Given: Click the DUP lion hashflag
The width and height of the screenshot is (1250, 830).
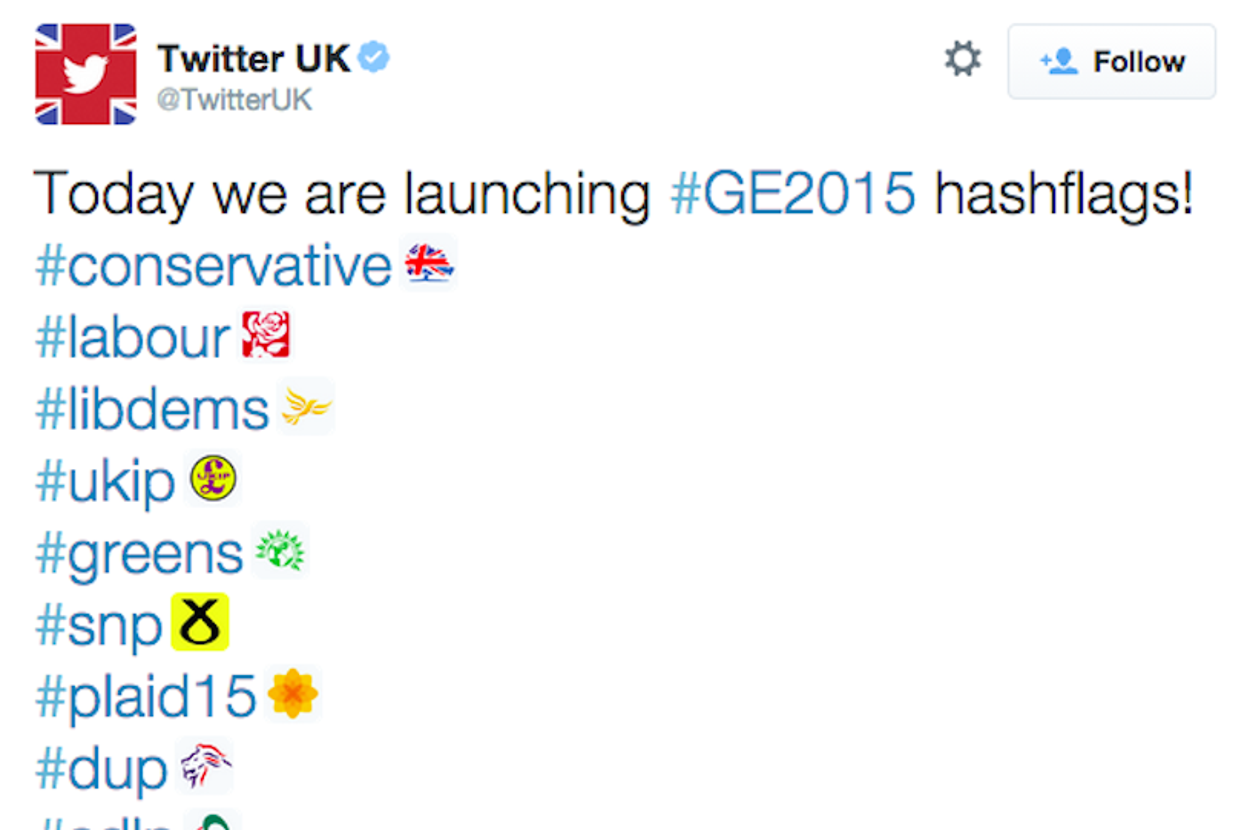Looking at the screenshot, I should (205, 767).
